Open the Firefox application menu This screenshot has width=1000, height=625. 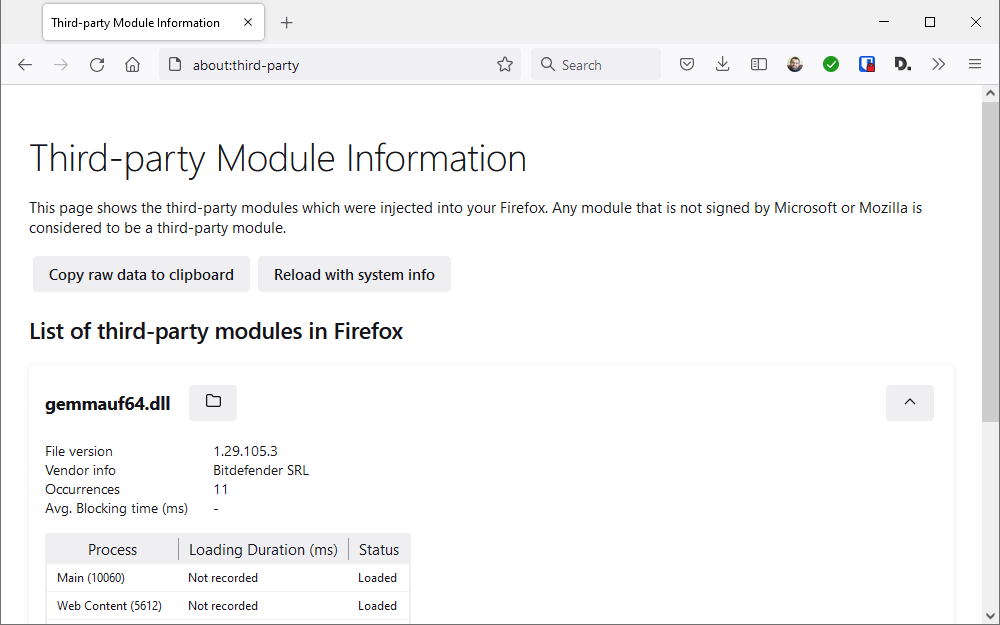click(x=975, y=64)
